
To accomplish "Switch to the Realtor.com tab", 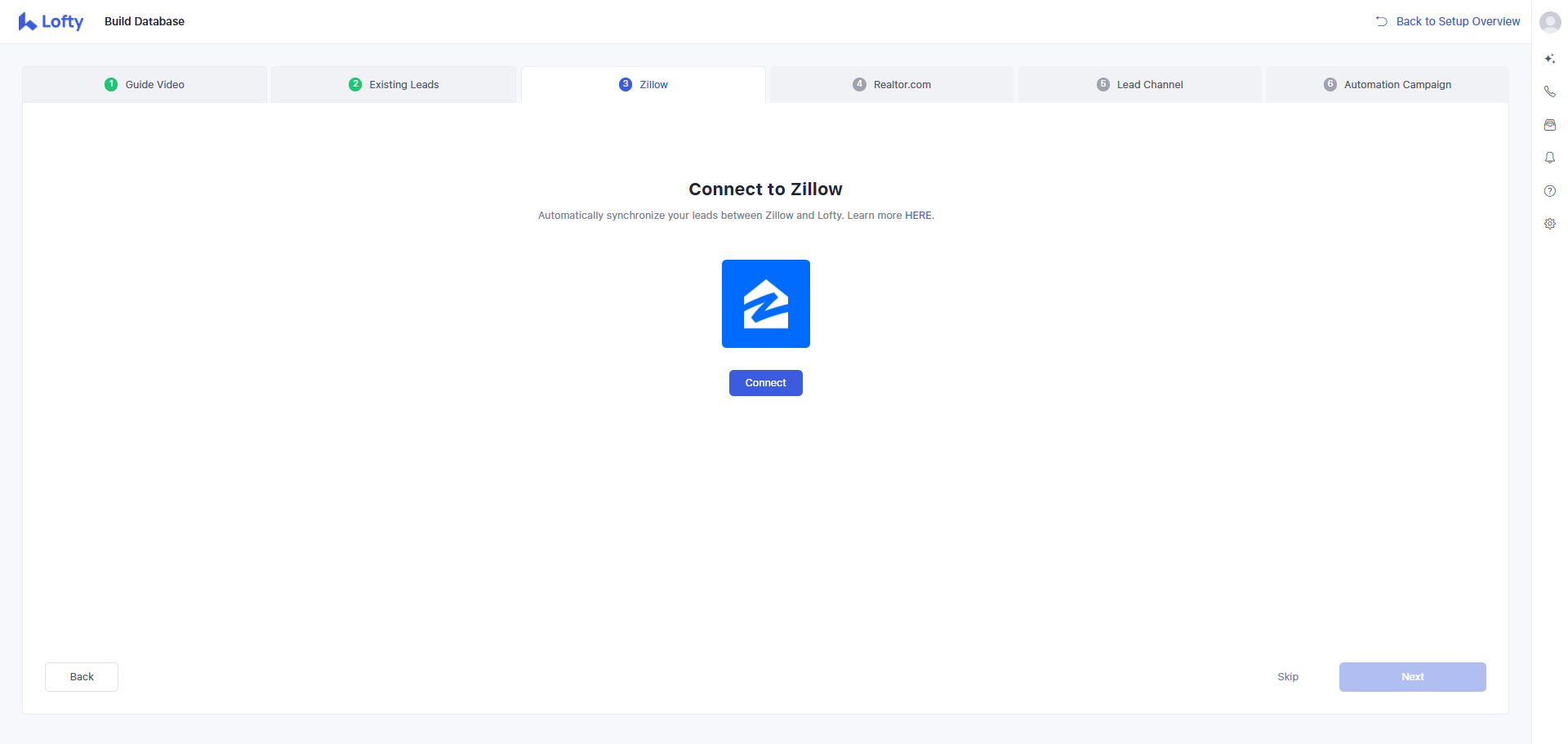I will coord(891,84).
